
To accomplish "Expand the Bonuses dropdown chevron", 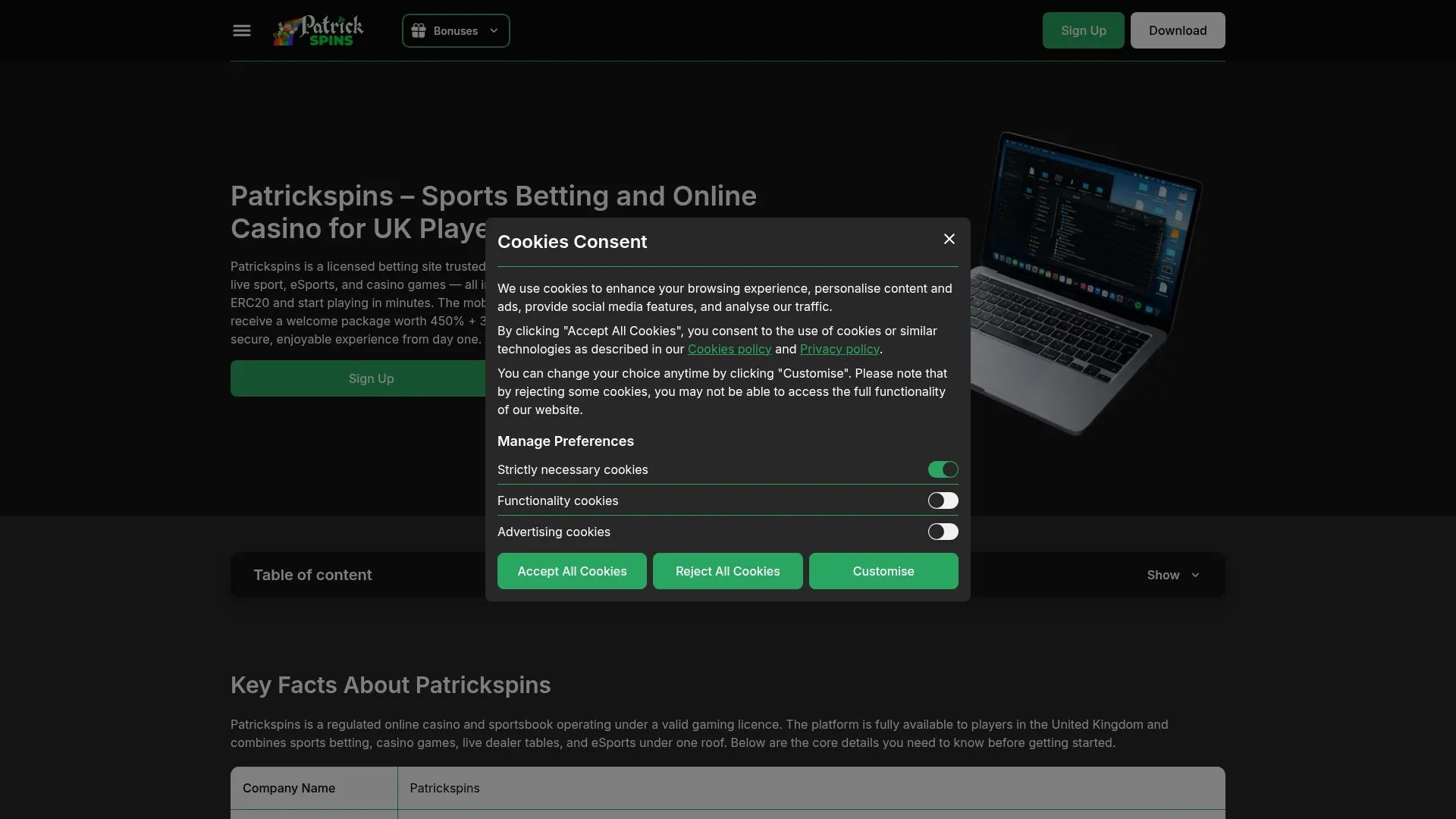I will coord(494,30).
